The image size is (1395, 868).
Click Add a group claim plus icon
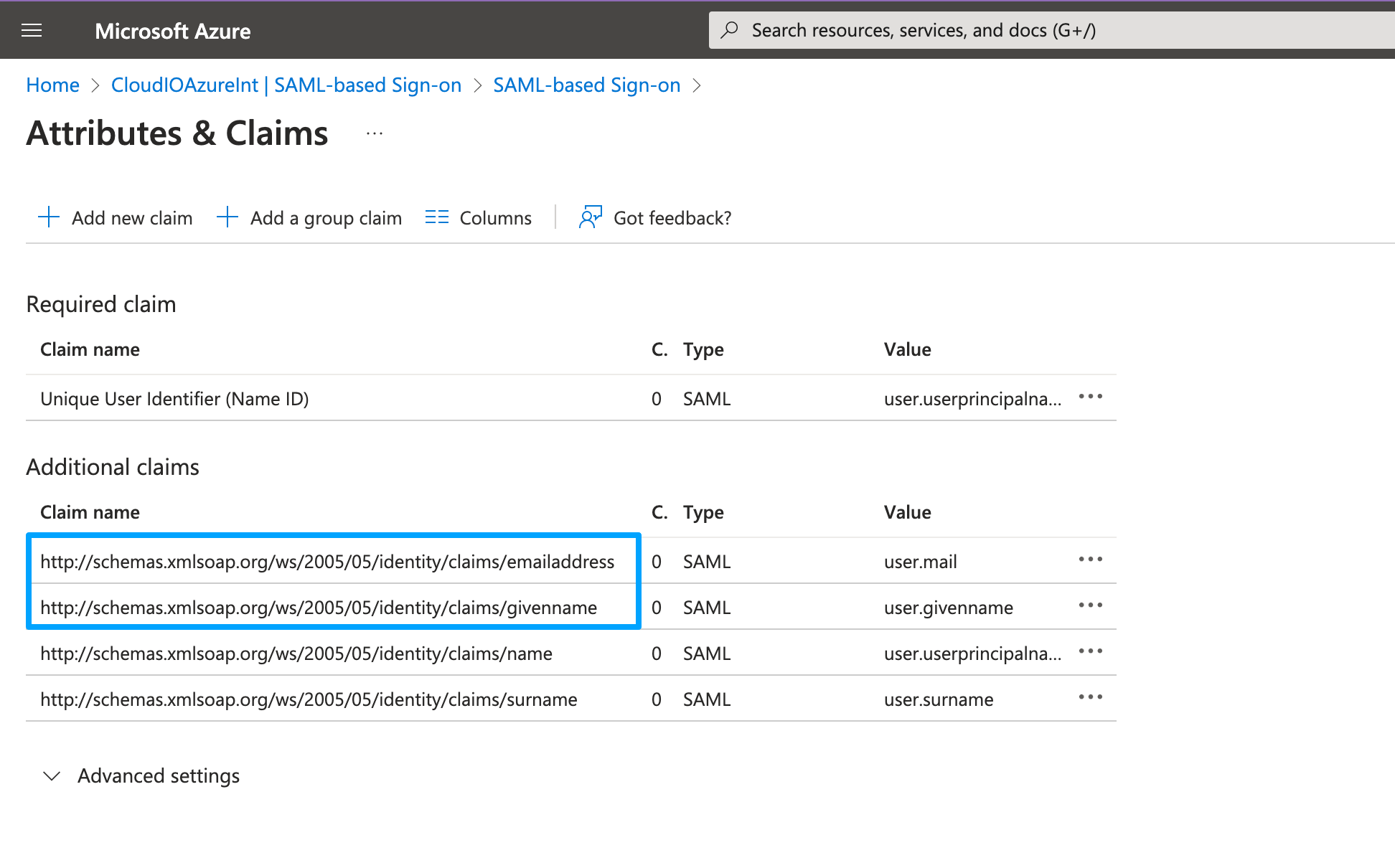pyautogui.click(x=227, y=217)
